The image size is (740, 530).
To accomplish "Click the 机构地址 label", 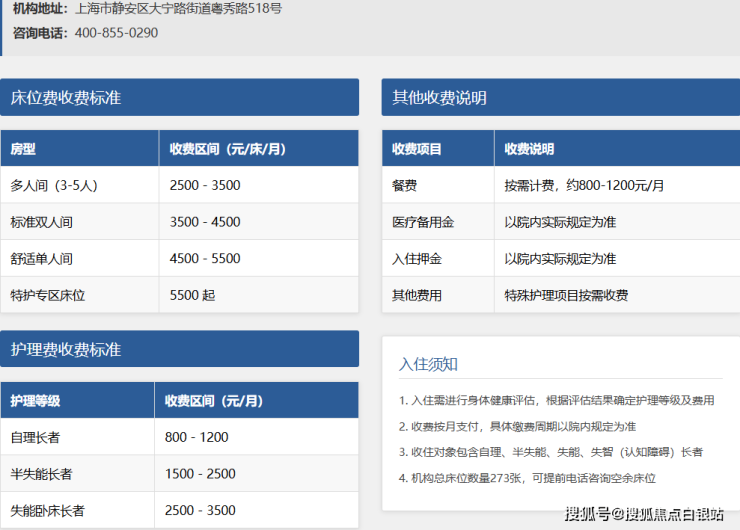I will (x=41, y=8).
